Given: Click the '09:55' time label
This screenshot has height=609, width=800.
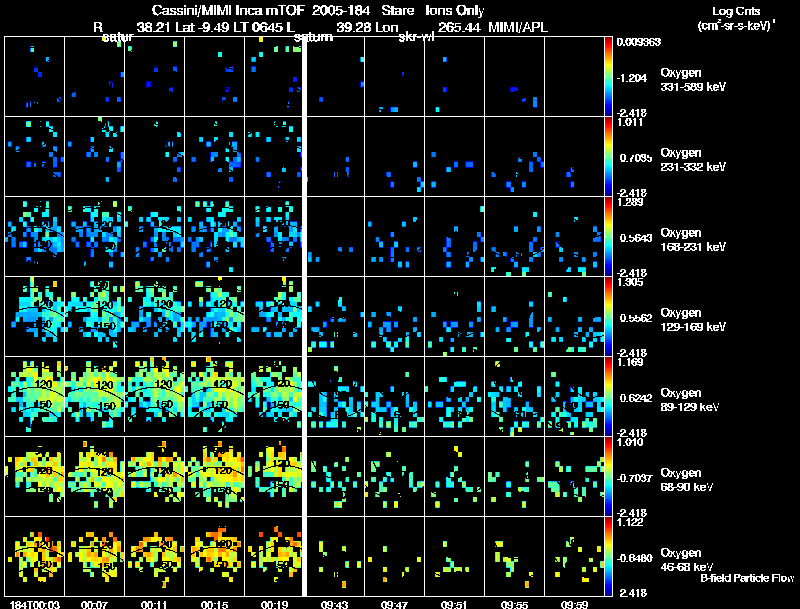Looking at the screenshot, I should (x=514, y=604).
